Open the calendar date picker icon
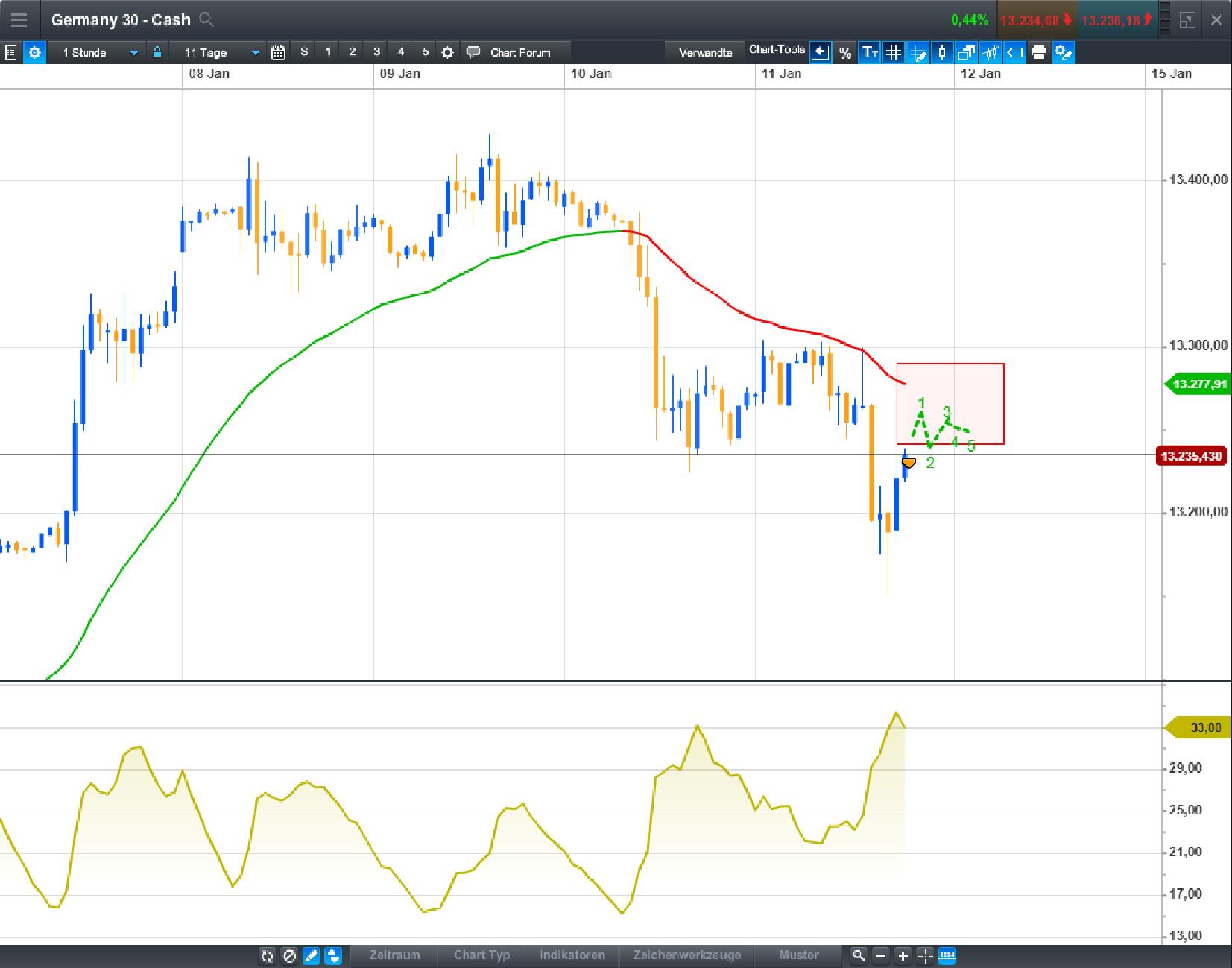 (279, 52)
